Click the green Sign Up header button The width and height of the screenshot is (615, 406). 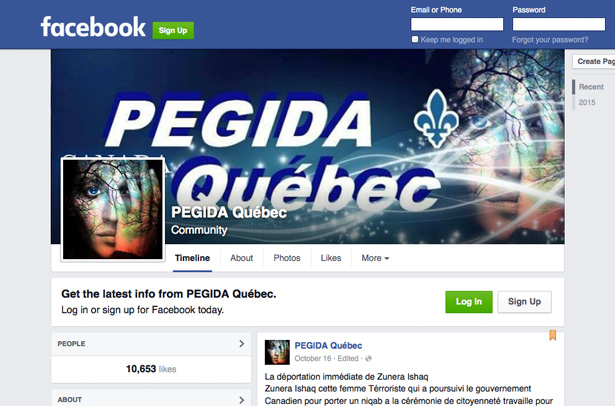(173, 30)
